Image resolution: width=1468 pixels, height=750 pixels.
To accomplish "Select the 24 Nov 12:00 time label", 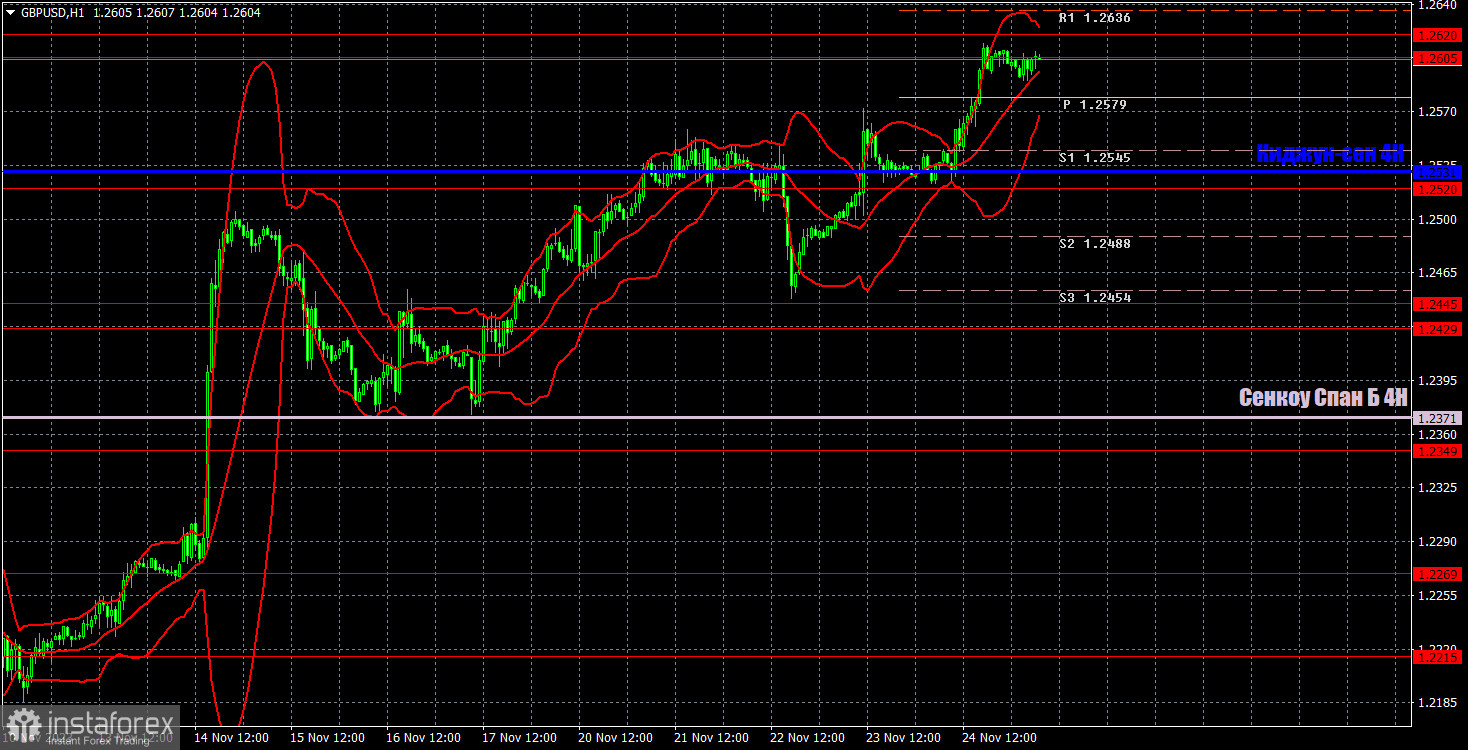I will (999, 738).
